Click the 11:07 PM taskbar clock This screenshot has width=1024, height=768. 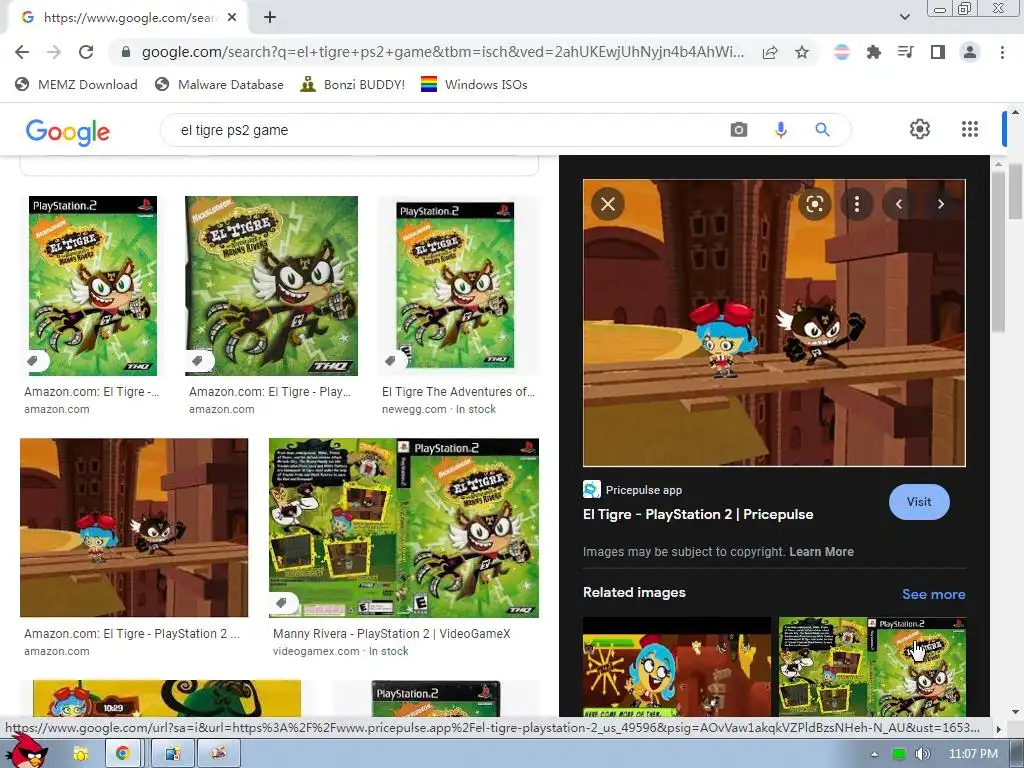pos(973,754)
